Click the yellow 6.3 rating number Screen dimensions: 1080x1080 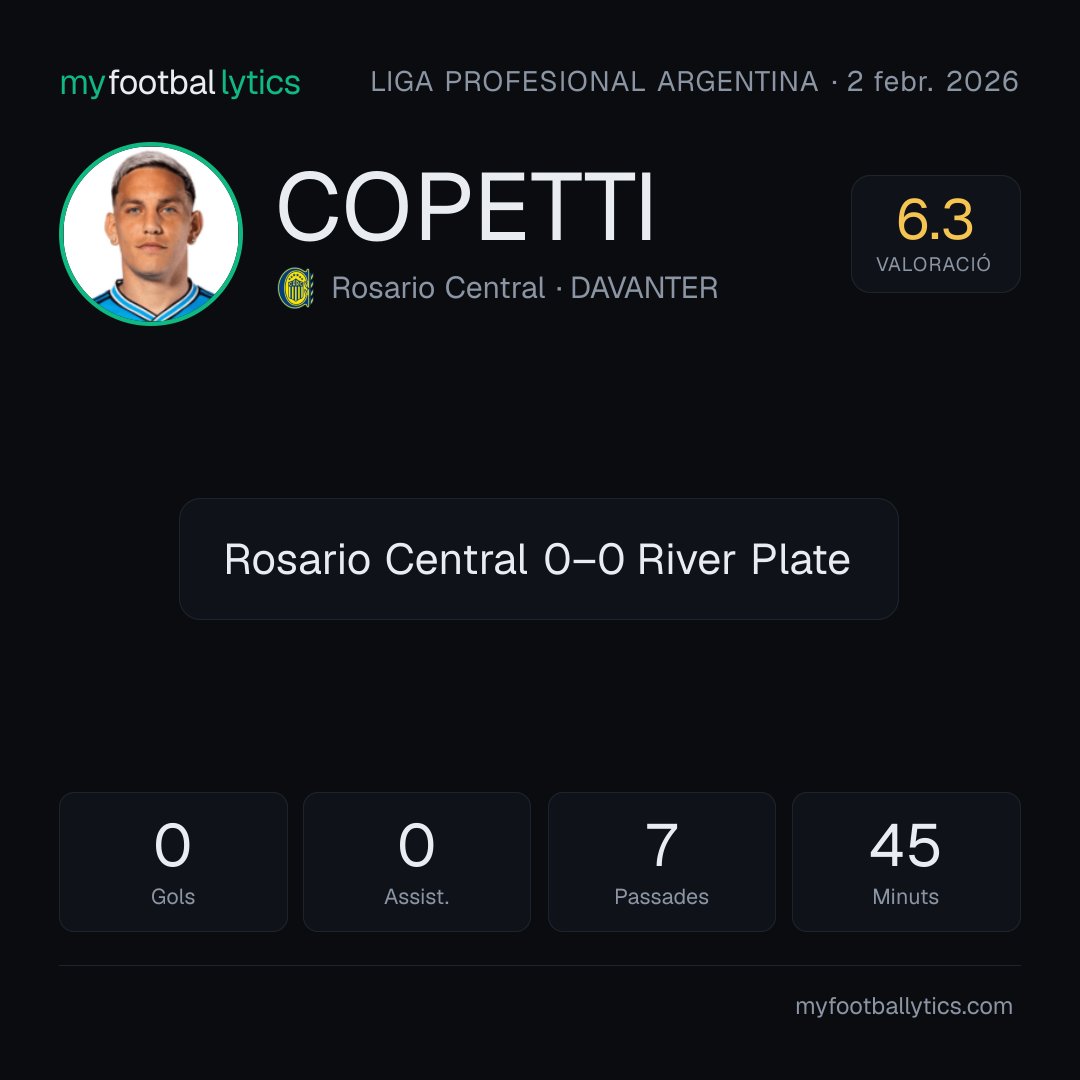pos(935,220)
